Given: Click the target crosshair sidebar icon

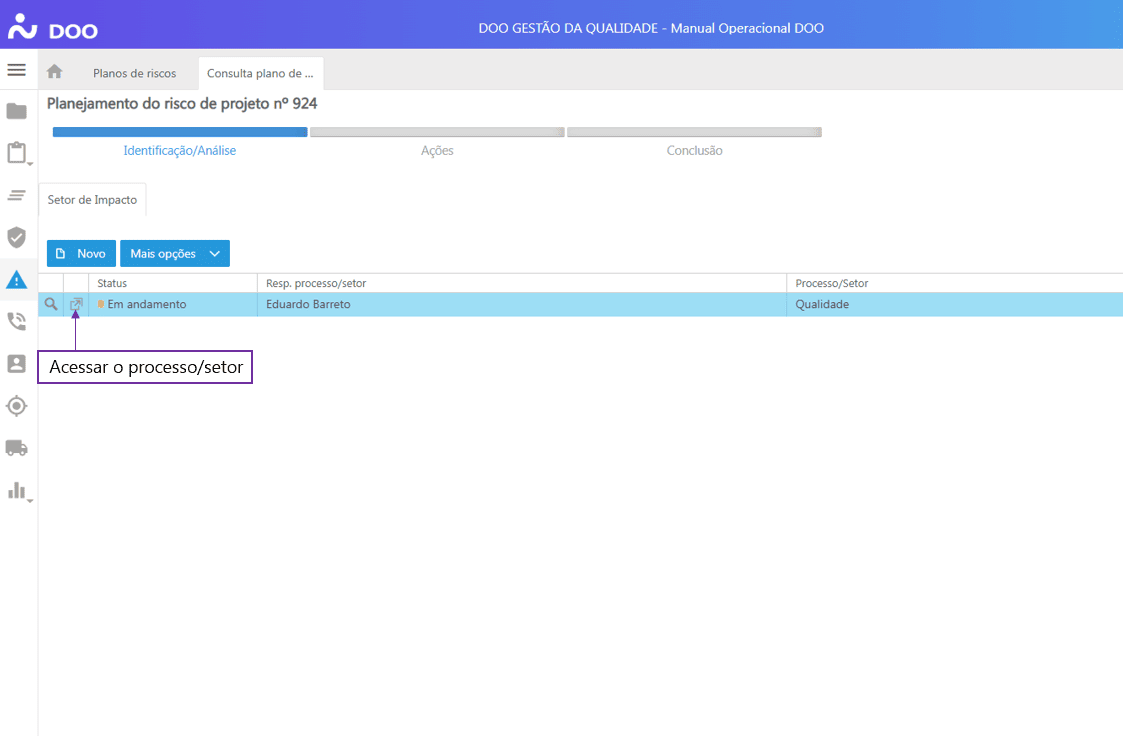Looking at the screenshot, I should click(x=17, y=405).
